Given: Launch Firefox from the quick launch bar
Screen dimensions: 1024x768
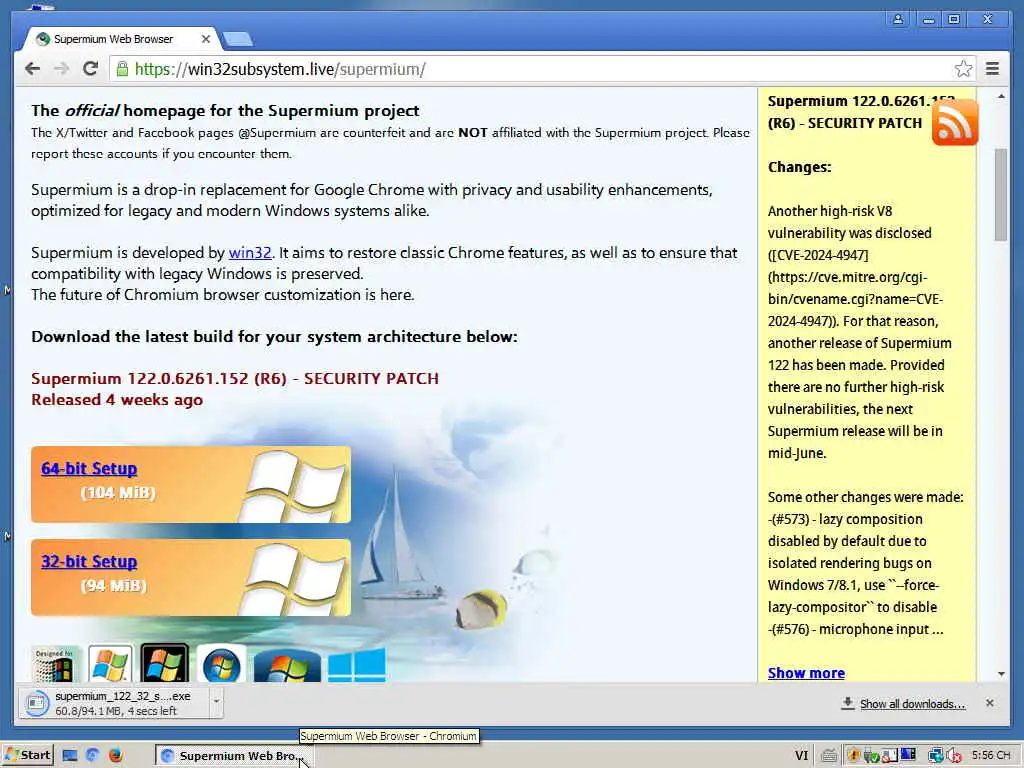Looking at the screenshot, I should click(115, 756).
